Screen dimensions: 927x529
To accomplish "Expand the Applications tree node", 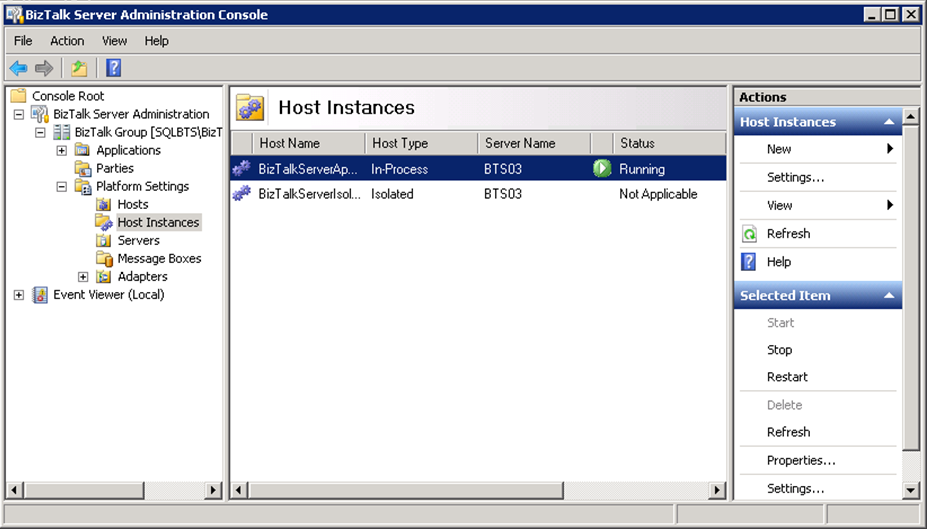I will click(x=62, y=151).
